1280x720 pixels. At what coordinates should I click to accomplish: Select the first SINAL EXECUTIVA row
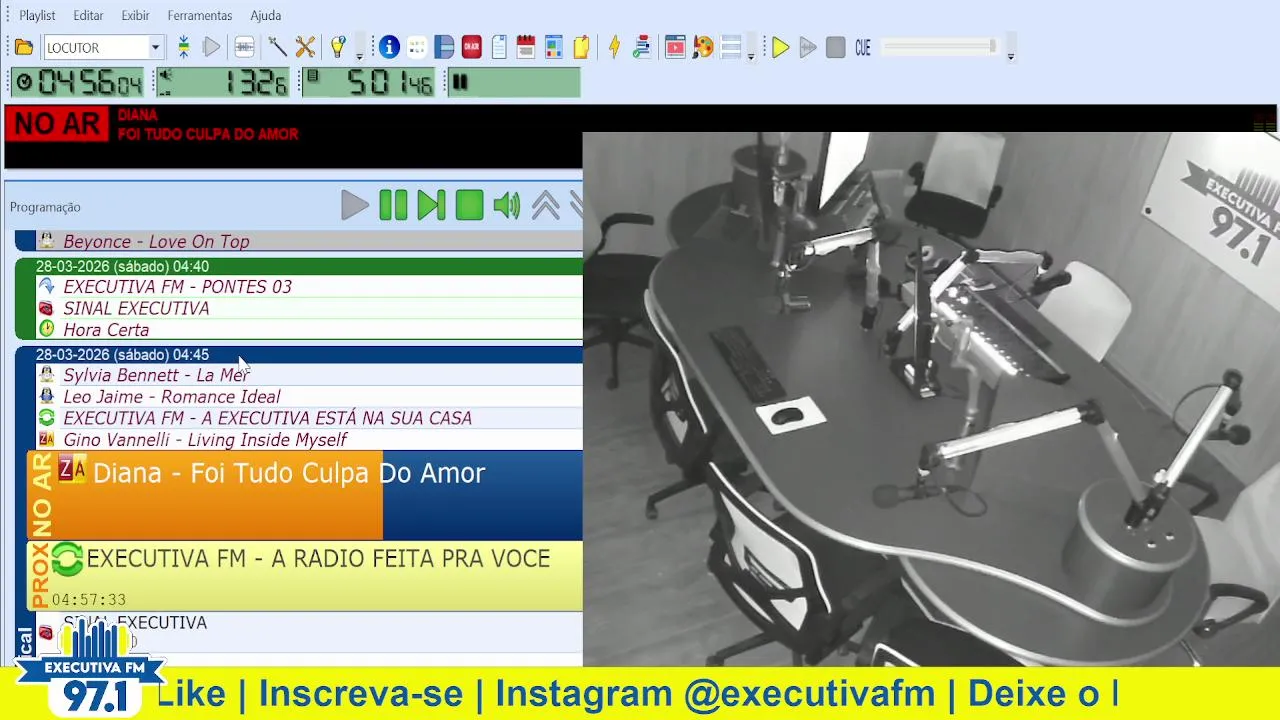click(308, 308)
